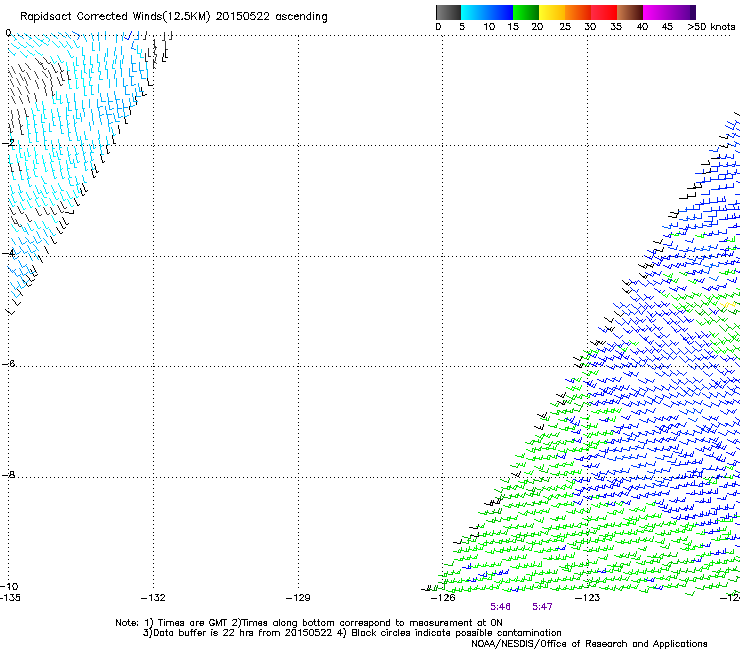740x650 pixels.
Task: Click the '-10' latitude axis label
Action: pyautogui.click(x=9, y=587)
